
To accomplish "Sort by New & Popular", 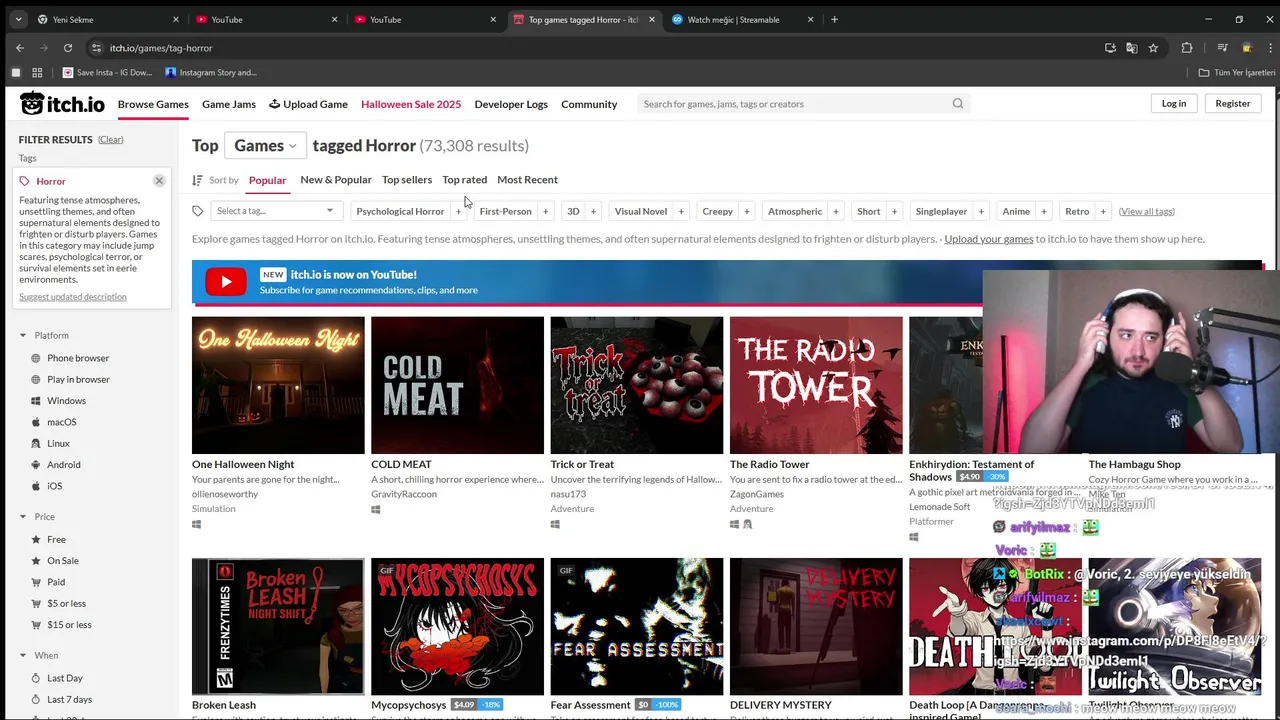I will pos(336,180).
